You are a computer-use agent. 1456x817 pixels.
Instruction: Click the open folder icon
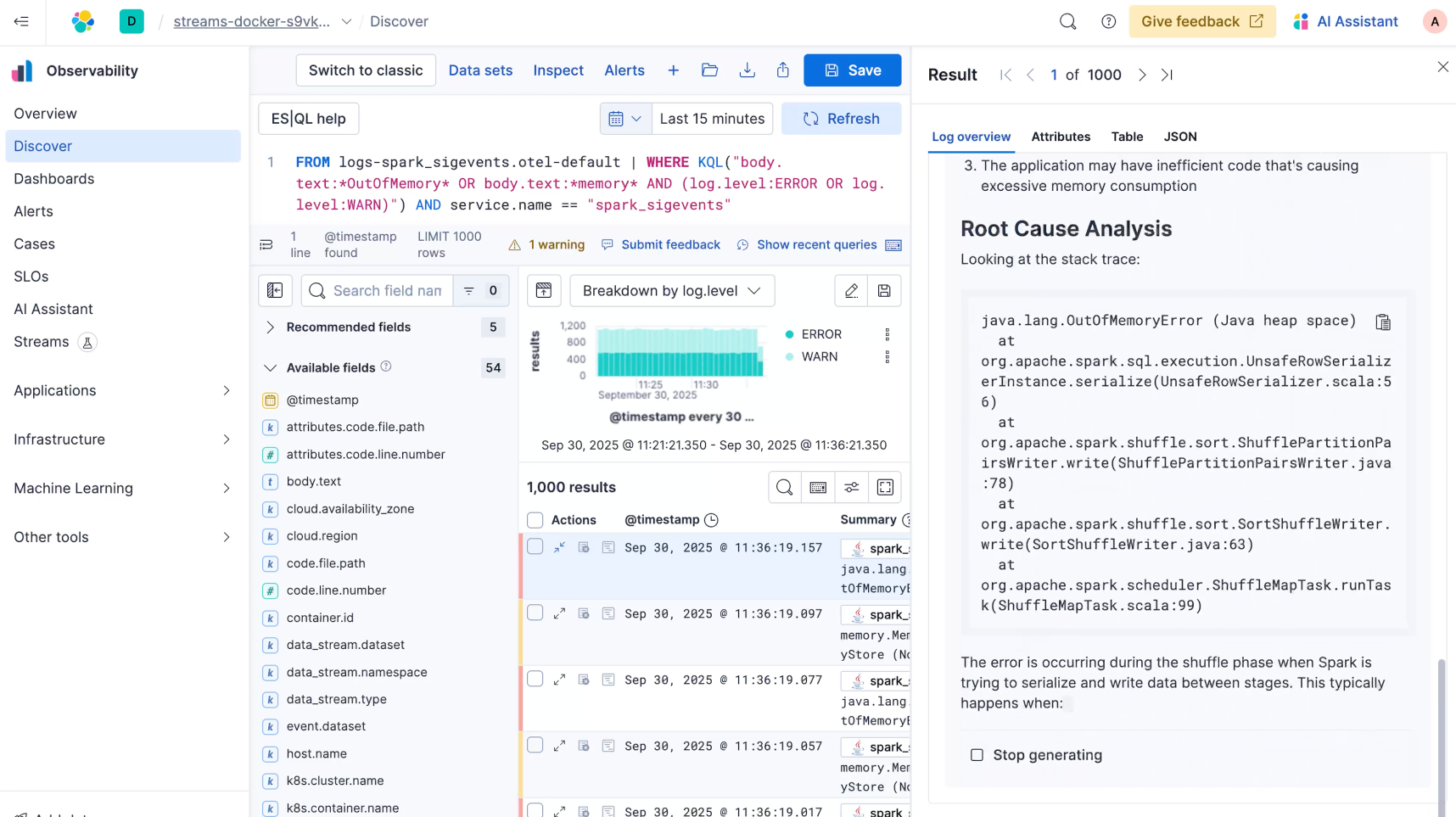tap(710, 70)
